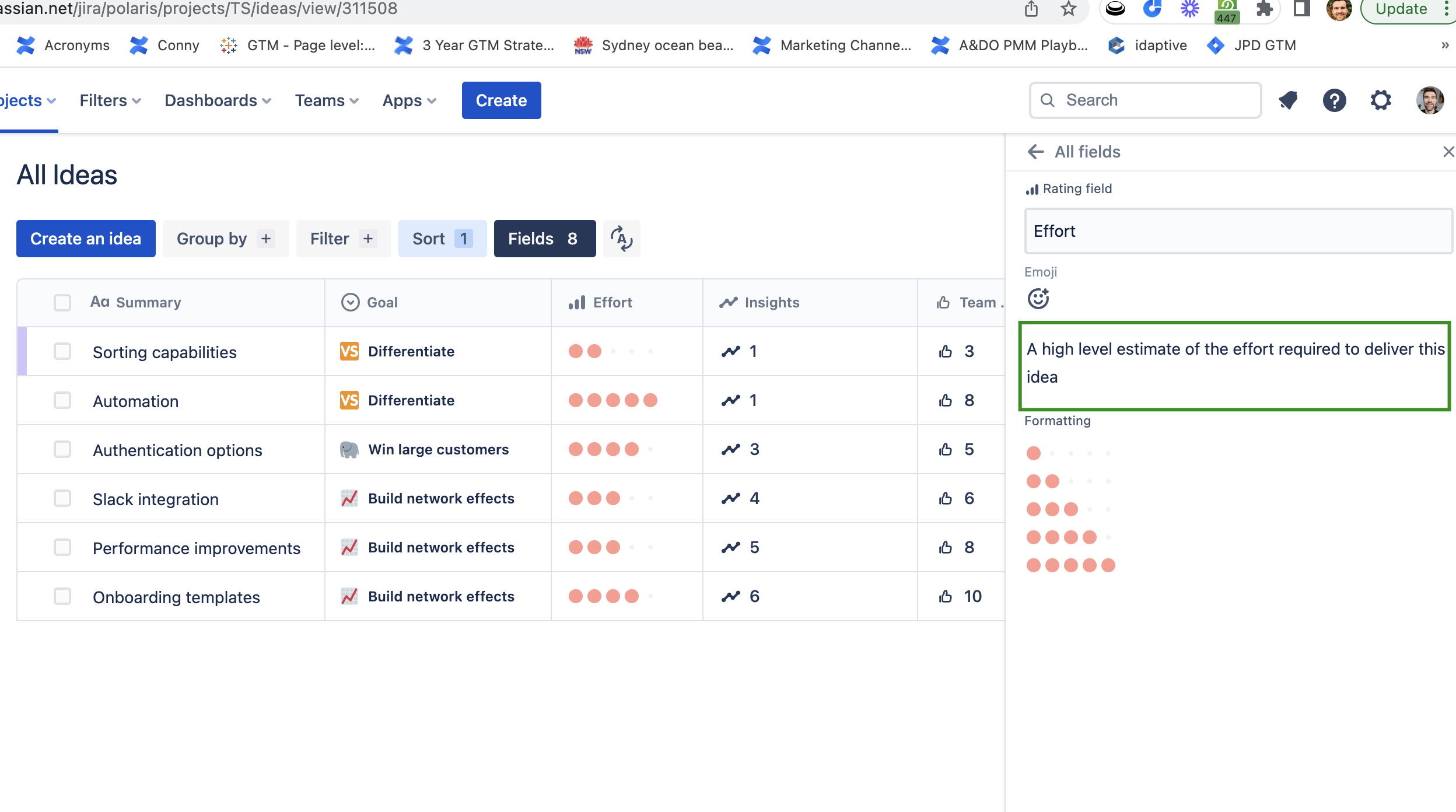Open the Acronyms bookmark

pos(63,45)
